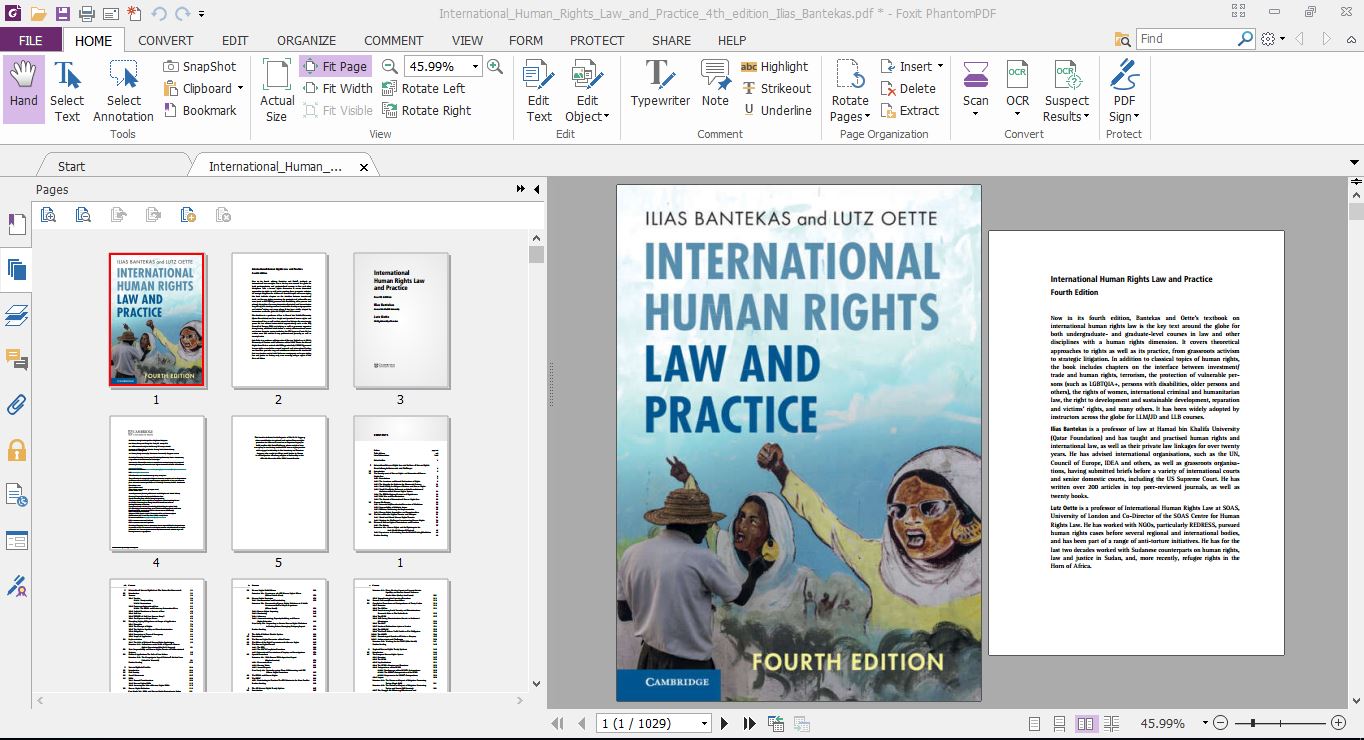Open the PROTECT ribbon tab
Image resolution: width=1364 pixels, height=740 pixels.
[597, 40]
